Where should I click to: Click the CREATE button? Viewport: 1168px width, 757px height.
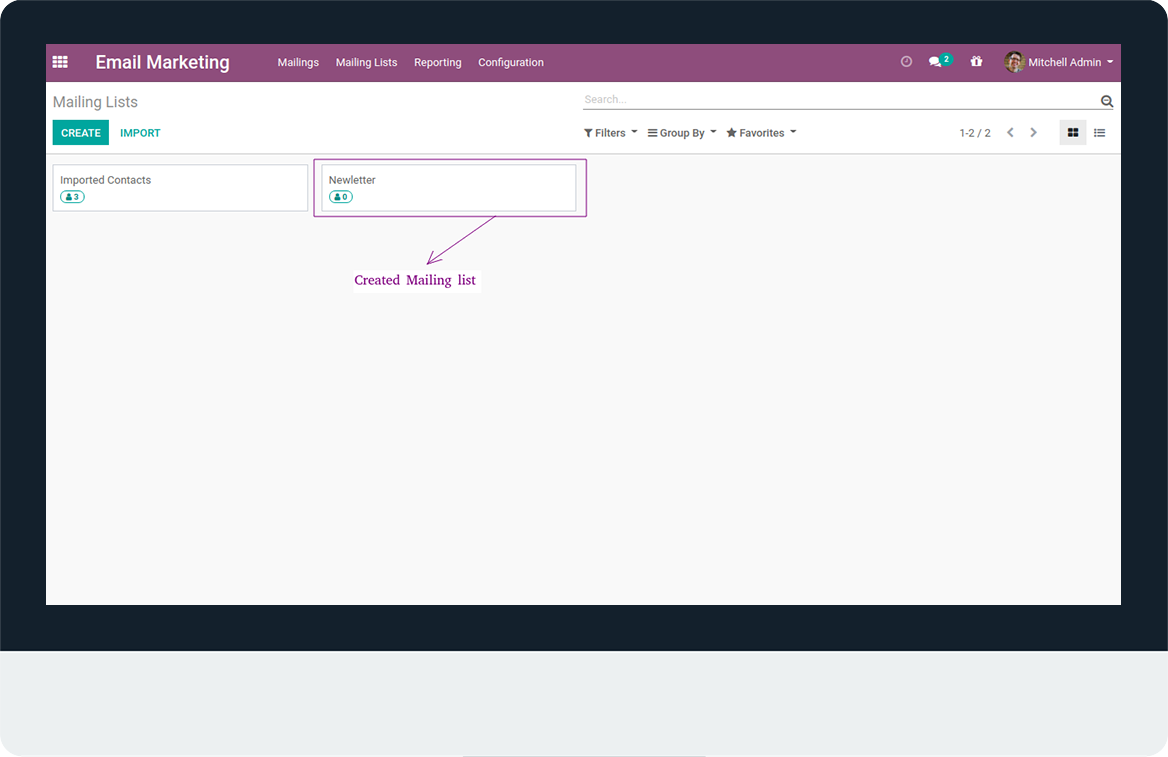pyautogui.click(x=80, y=133)
